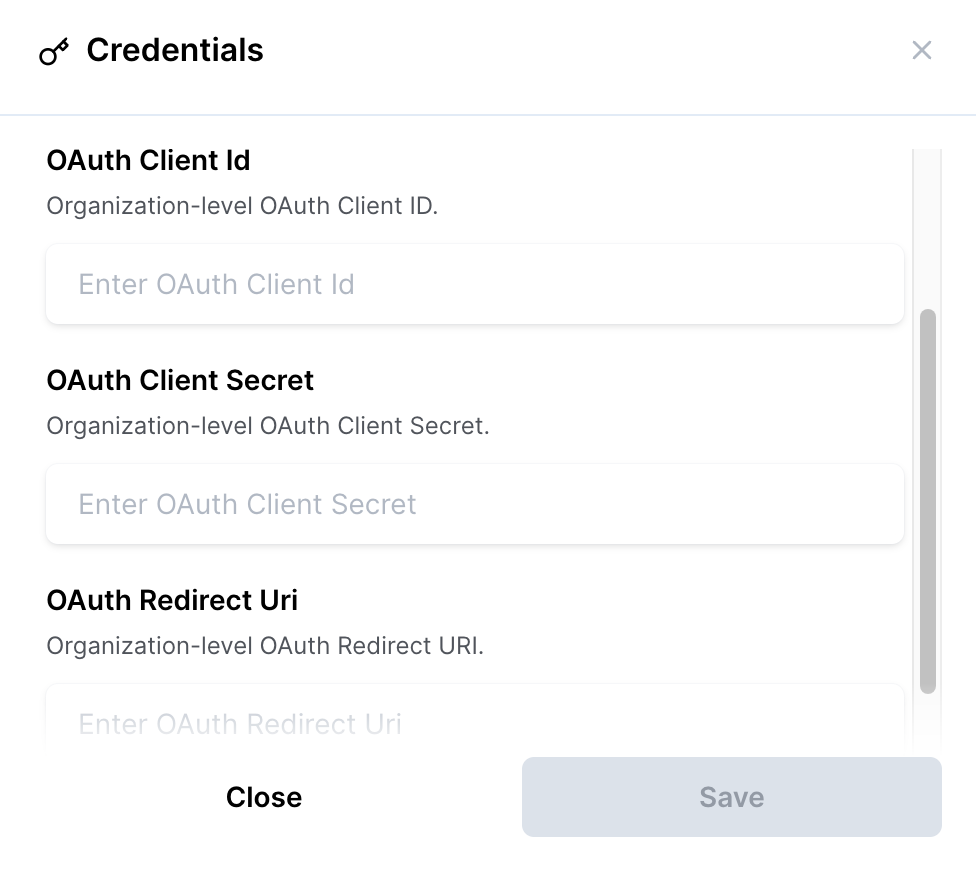Viewport: 976px width, 870px height.
Task: Click the OAuth Client Secret label
Action: point(180,380)
